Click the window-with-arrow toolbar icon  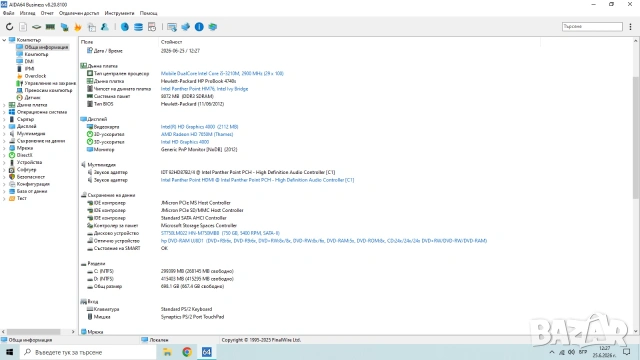point(172,27)
